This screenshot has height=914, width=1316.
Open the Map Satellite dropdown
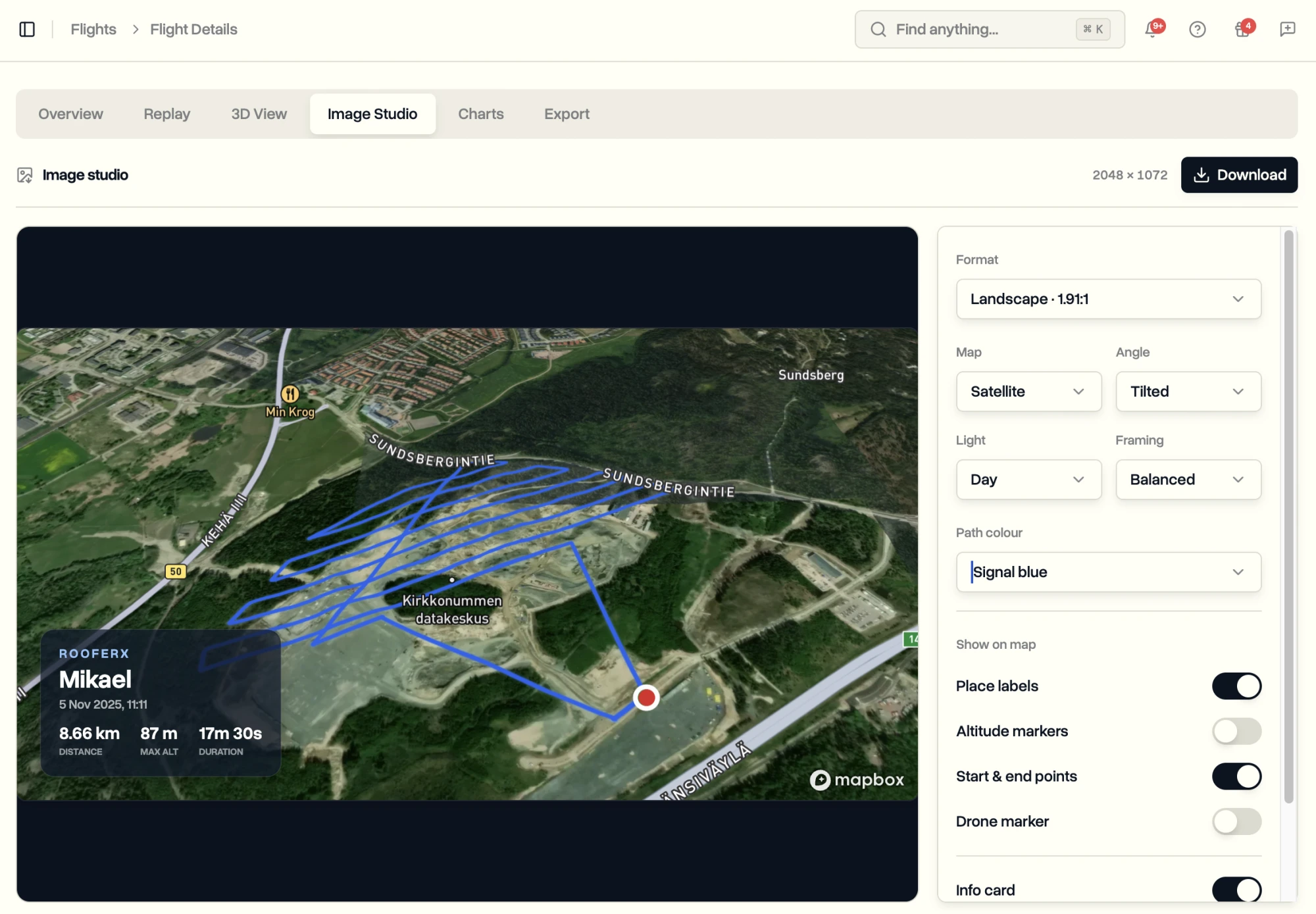pos(1028,392)
